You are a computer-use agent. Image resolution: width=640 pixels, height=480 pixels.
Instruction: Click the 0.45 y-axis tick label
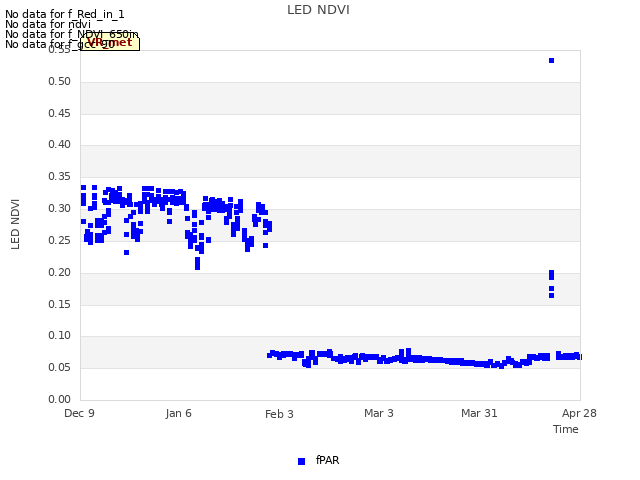60,113
